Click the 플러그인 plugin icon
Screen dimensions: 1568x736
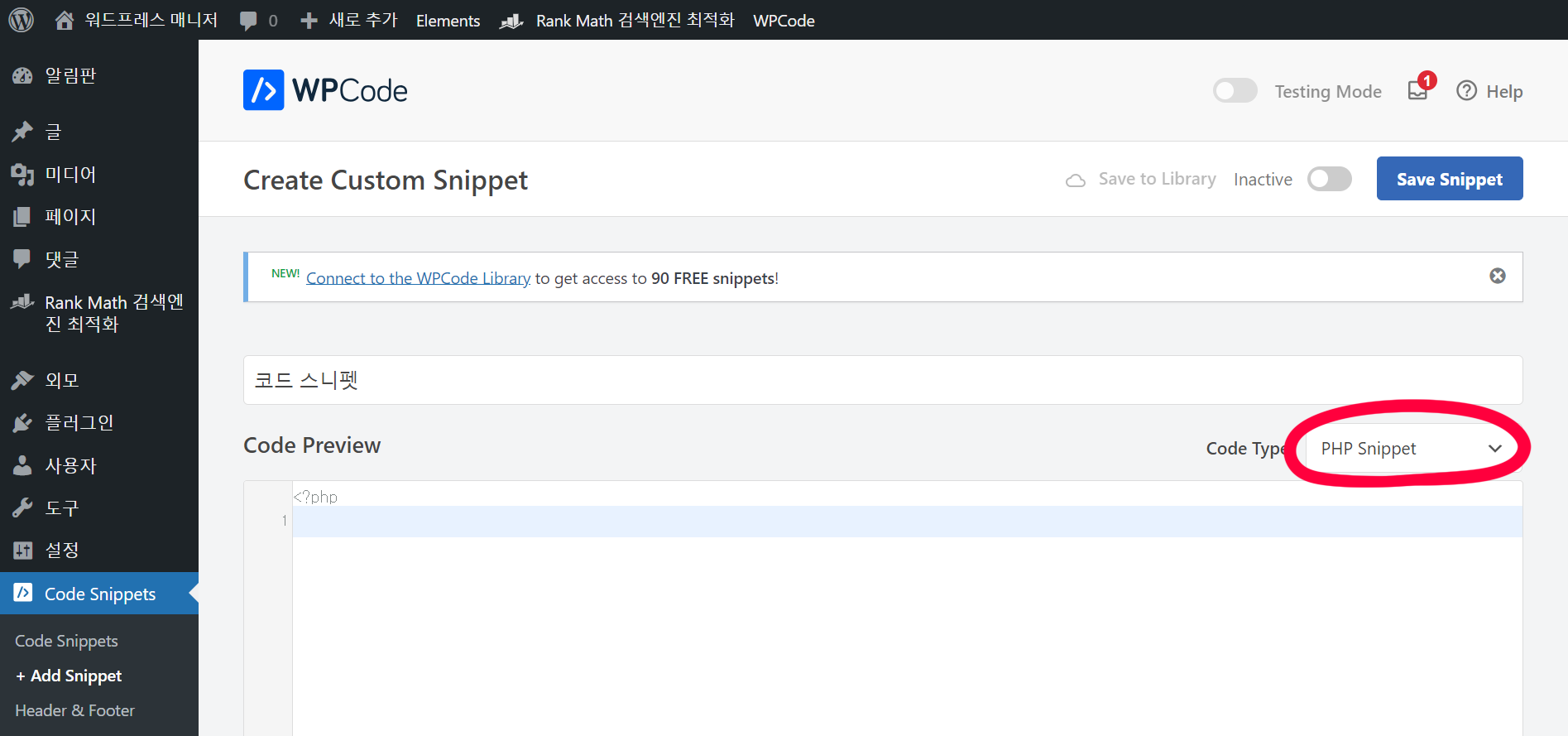tap(22, 423)
